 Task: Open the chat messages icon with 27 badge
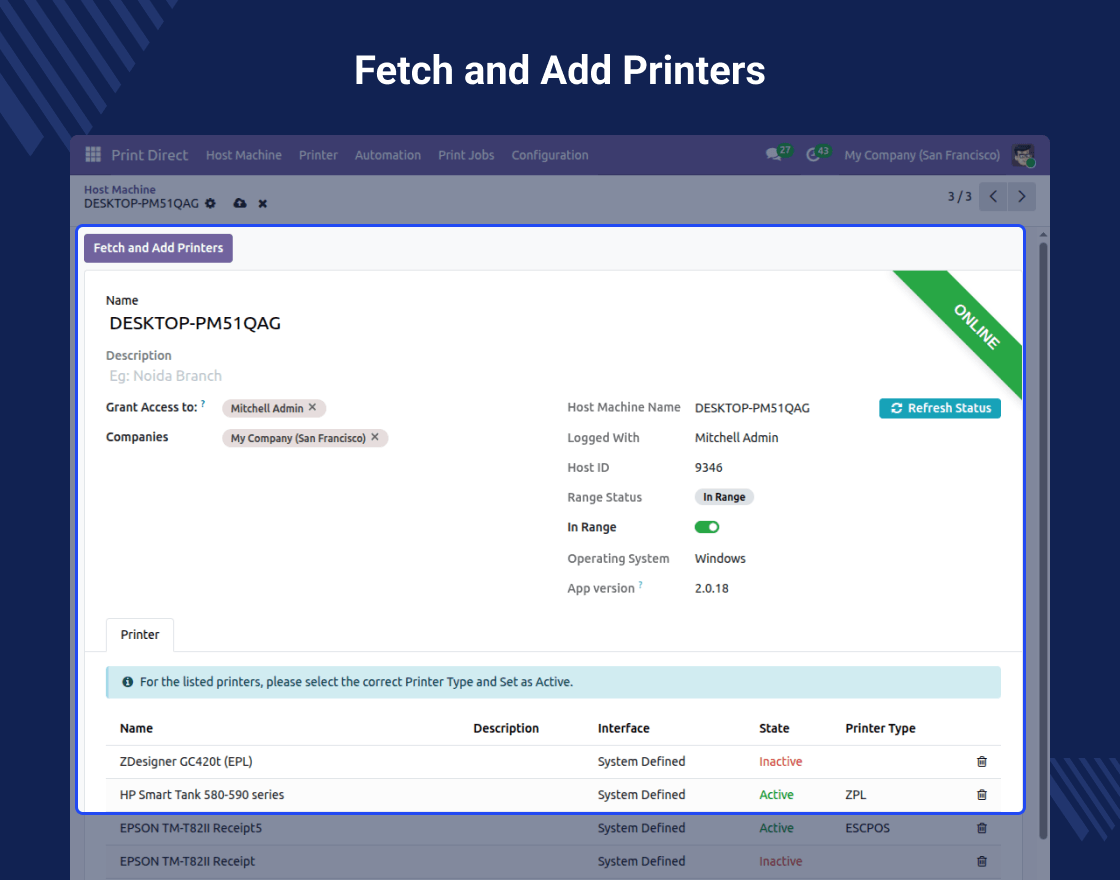pyautogui.click(x=773, y=155)
